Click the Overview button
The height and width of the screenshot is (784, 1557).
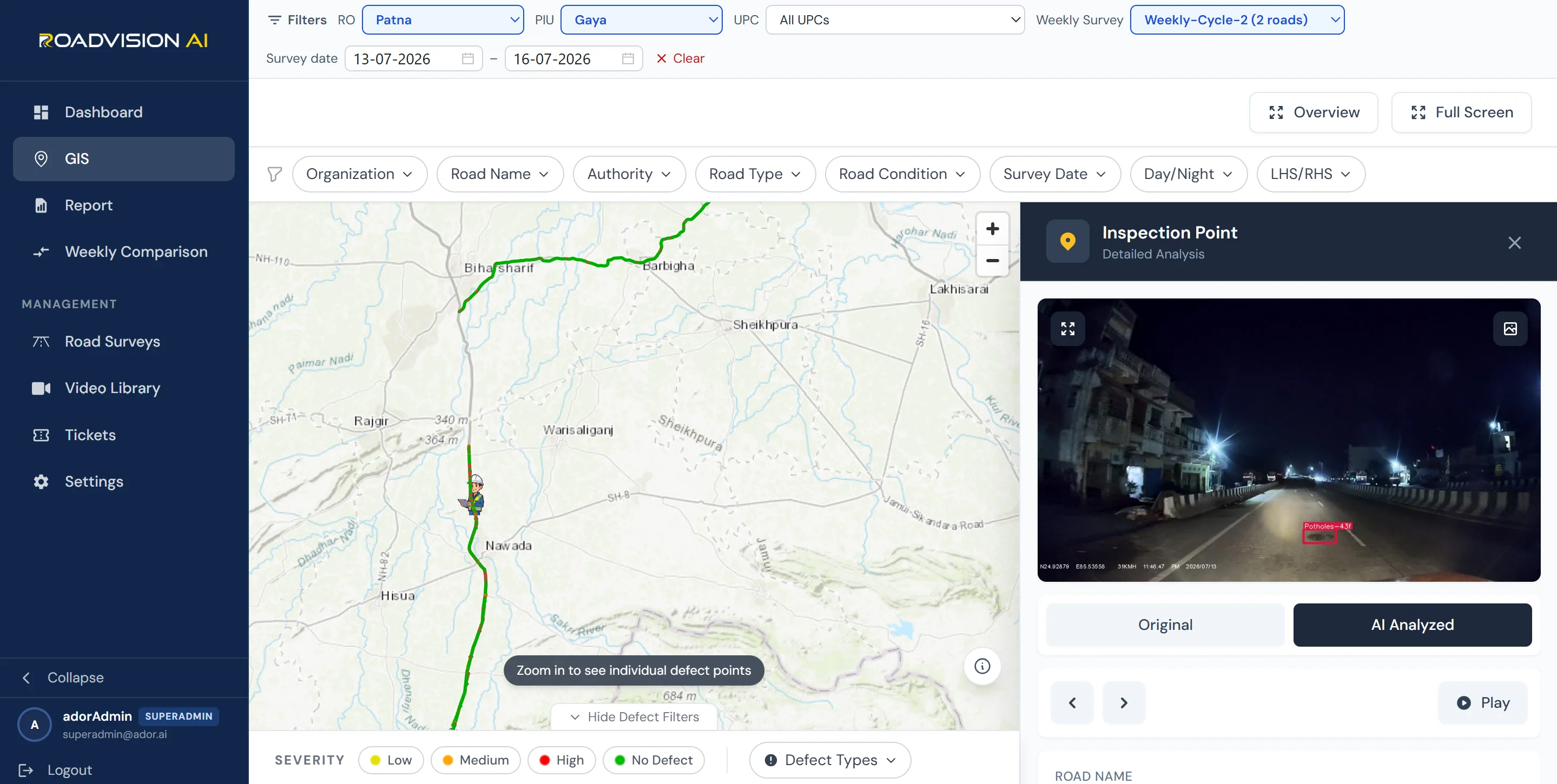[x=1313, y=112]
